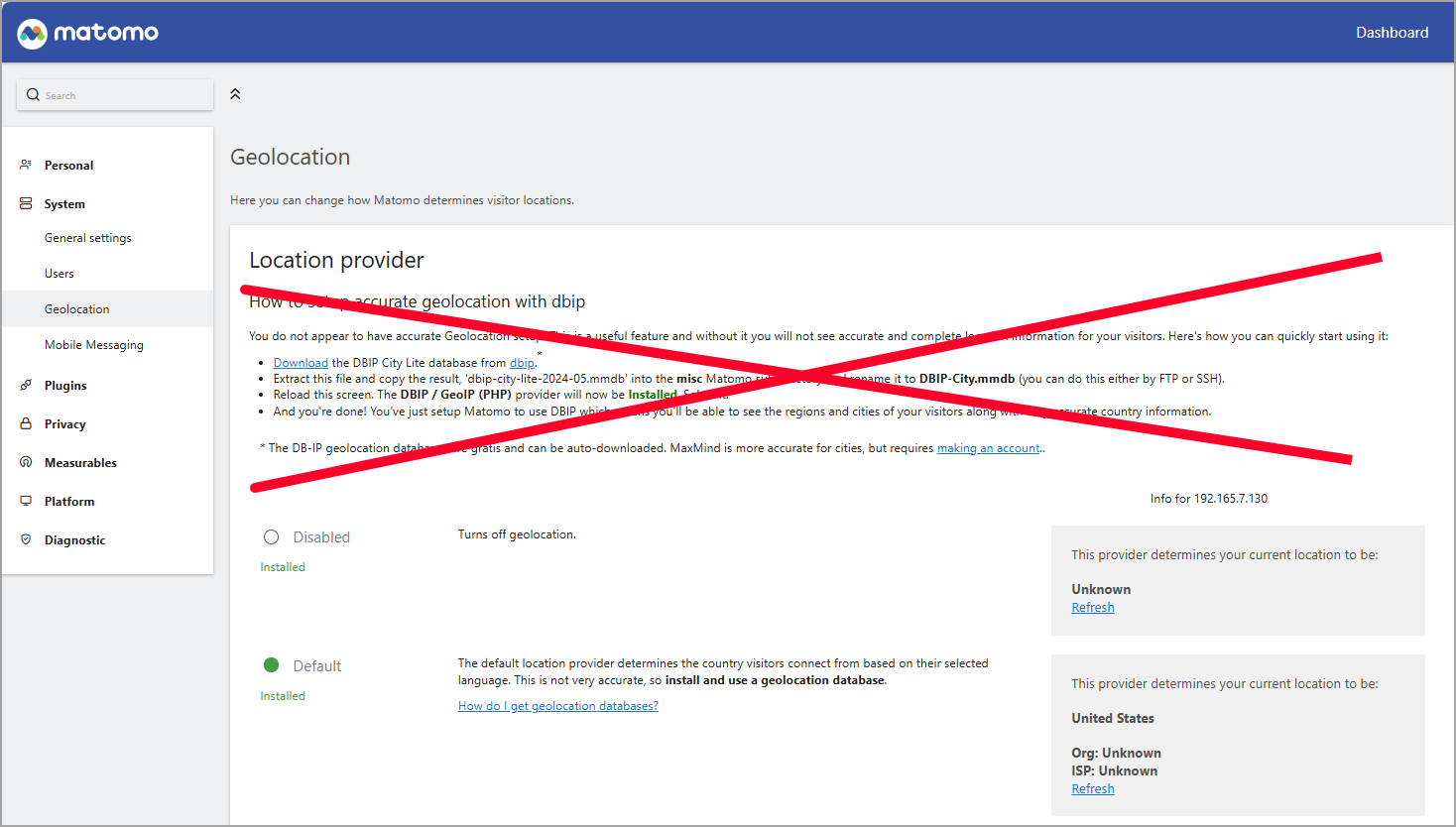Screen dimensions: 1456x827
Task: Click the Personal section icon
Action: click(26, 165)
